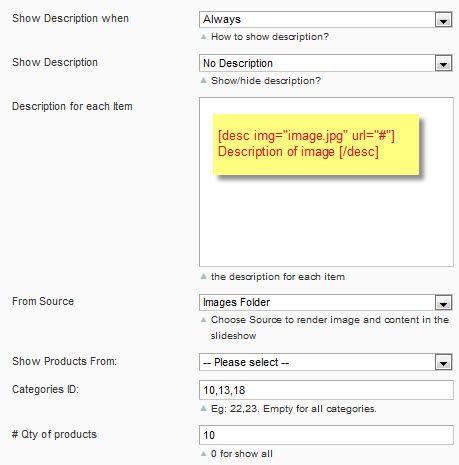This screenshot has height=465, width=459.
Task: Click the 'Categories ID:' label
Action: click(45, 389)
